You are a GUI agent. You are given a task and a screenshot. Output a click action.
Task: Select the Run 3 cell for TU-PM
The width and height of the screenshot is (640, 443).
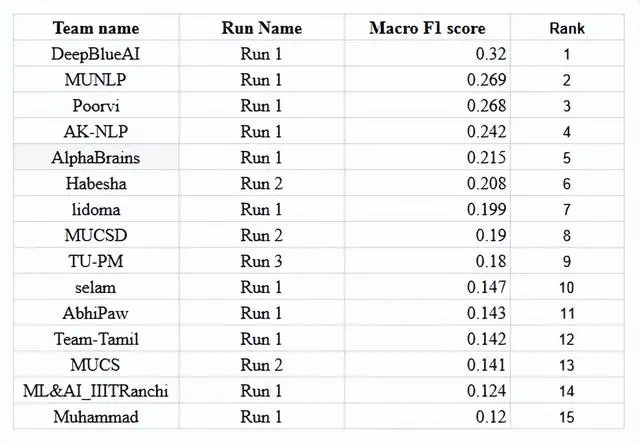point(262,261)
